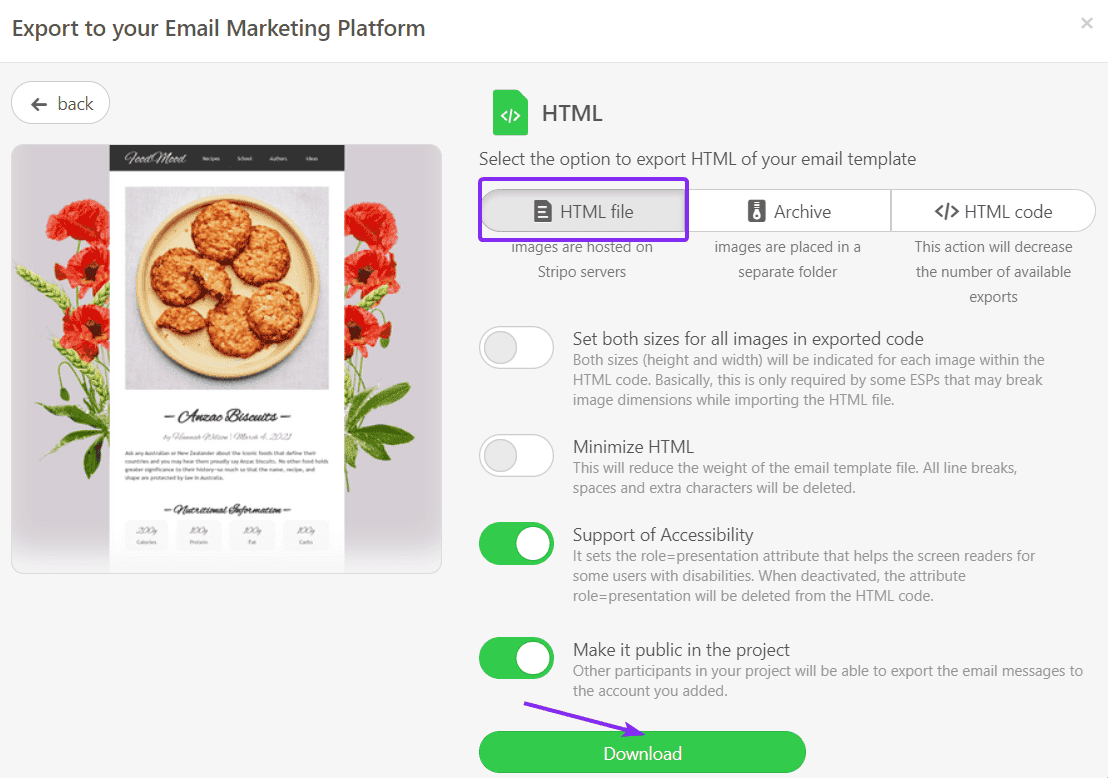Turn off Make it public in the project
The height and width of the screenshot is (778, 1108).
coord(516,658)
